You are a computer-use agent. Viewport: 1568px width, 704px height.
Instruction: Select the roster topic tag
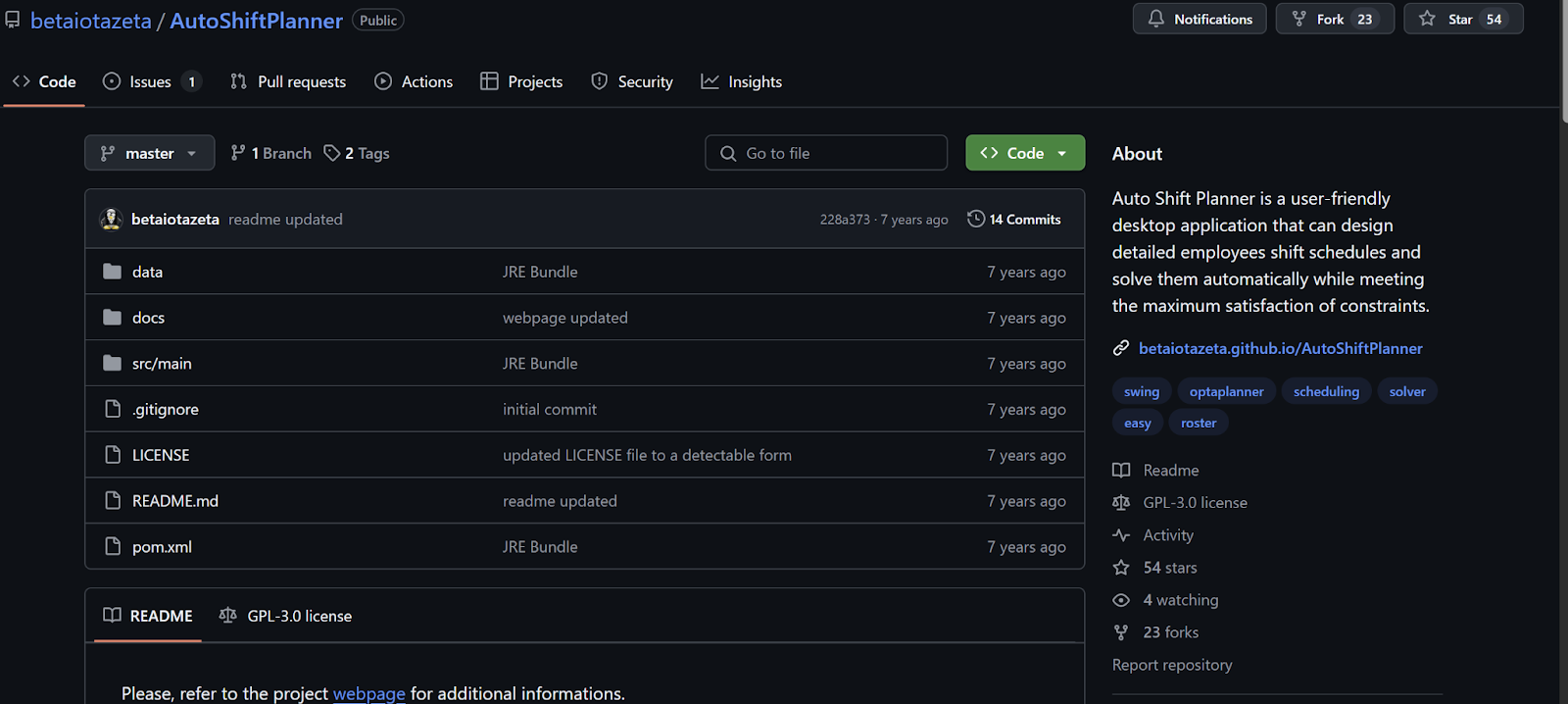tap(1199, 423)
